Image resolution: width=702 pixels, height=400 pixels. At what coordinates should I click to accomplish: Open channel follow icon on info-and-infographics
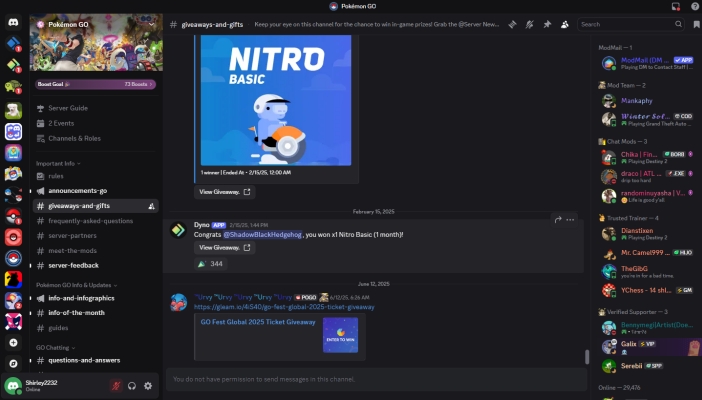pos(40,298)
